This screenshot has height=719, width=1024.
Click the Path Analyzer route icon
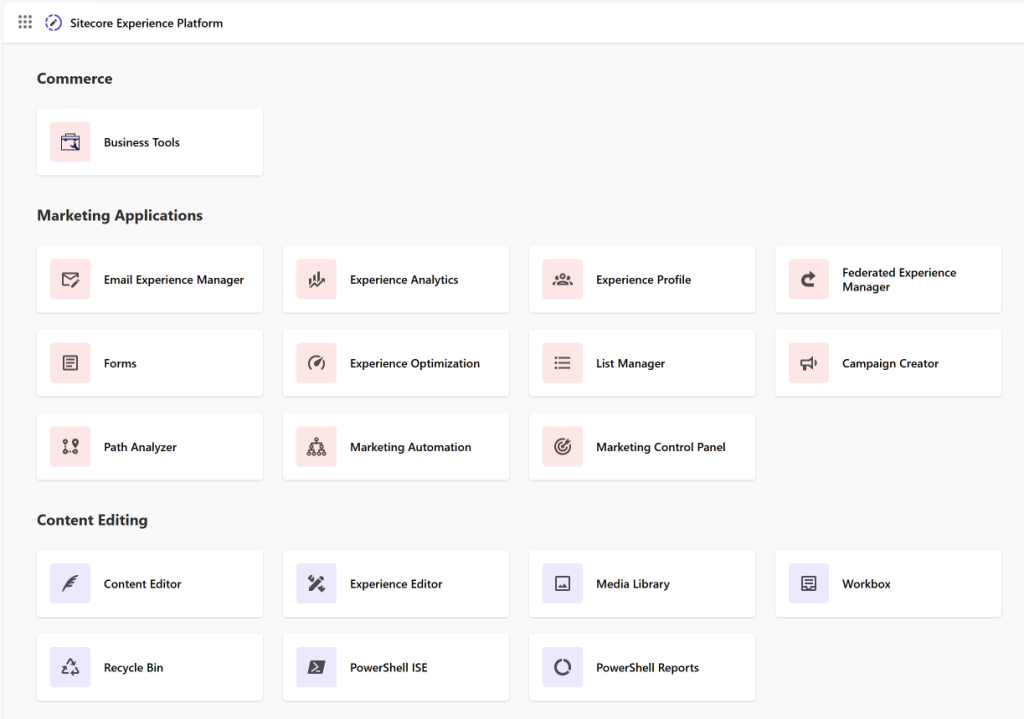pos(71,447)
